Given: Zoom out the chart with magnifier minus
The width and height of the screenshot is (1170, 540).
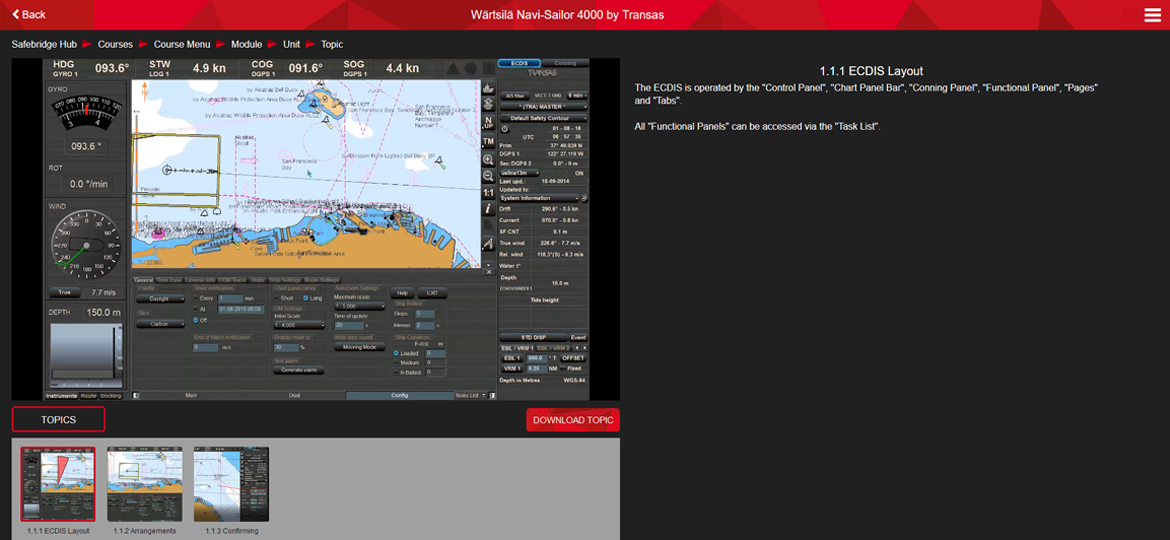Looking at the screenshot, I should (489, 176).
